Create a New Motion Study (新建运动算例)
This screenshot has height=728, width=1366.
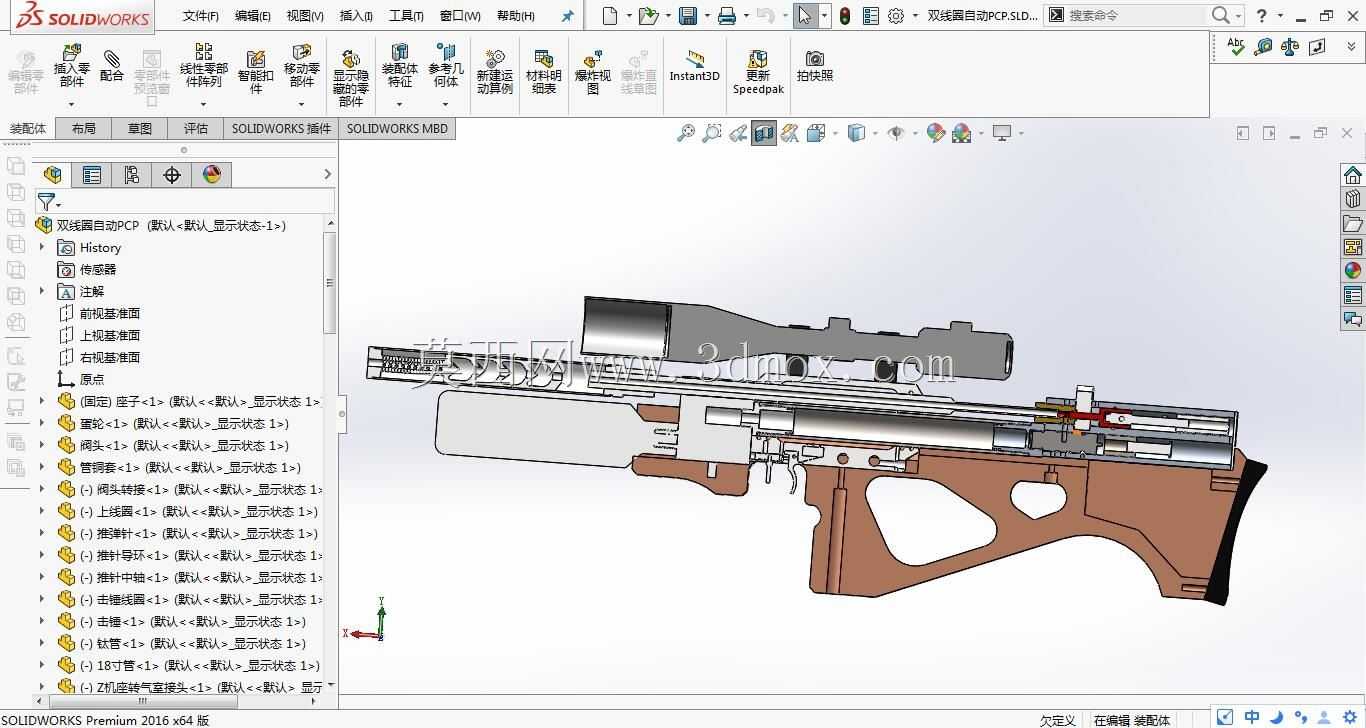click(x=495, y=72)
